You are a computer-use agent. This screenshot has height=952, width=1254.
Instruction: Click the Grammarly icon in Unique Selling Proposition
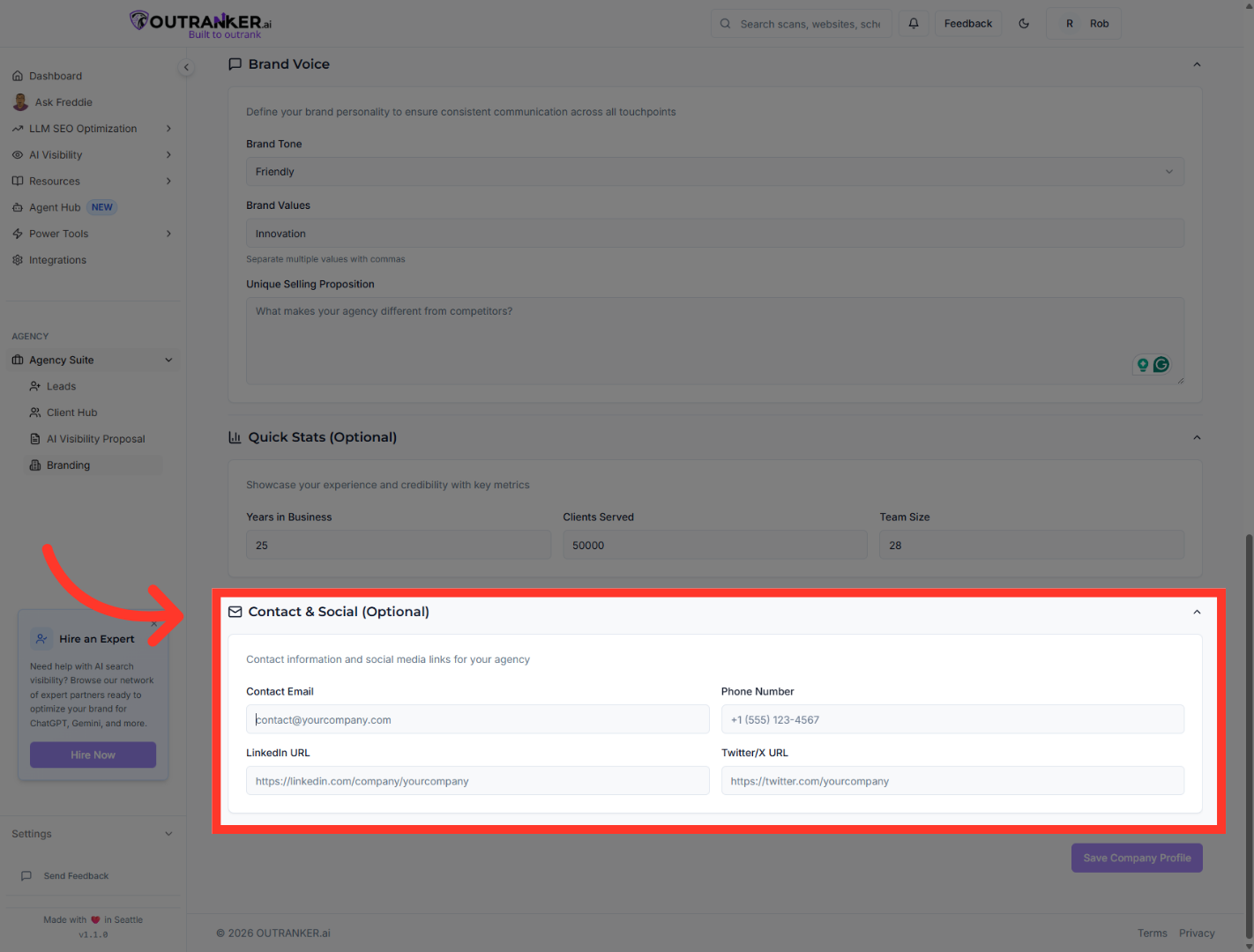[1161, 364]
